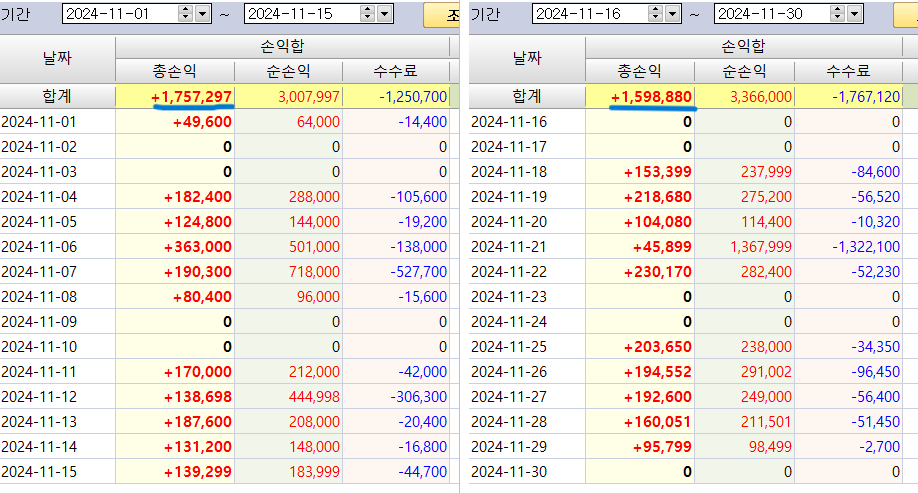Viewport: 918px width, 493px height.
Task: Select the -1,250,700 fee total
Action: pyautogui.click(x=396, y=96)
